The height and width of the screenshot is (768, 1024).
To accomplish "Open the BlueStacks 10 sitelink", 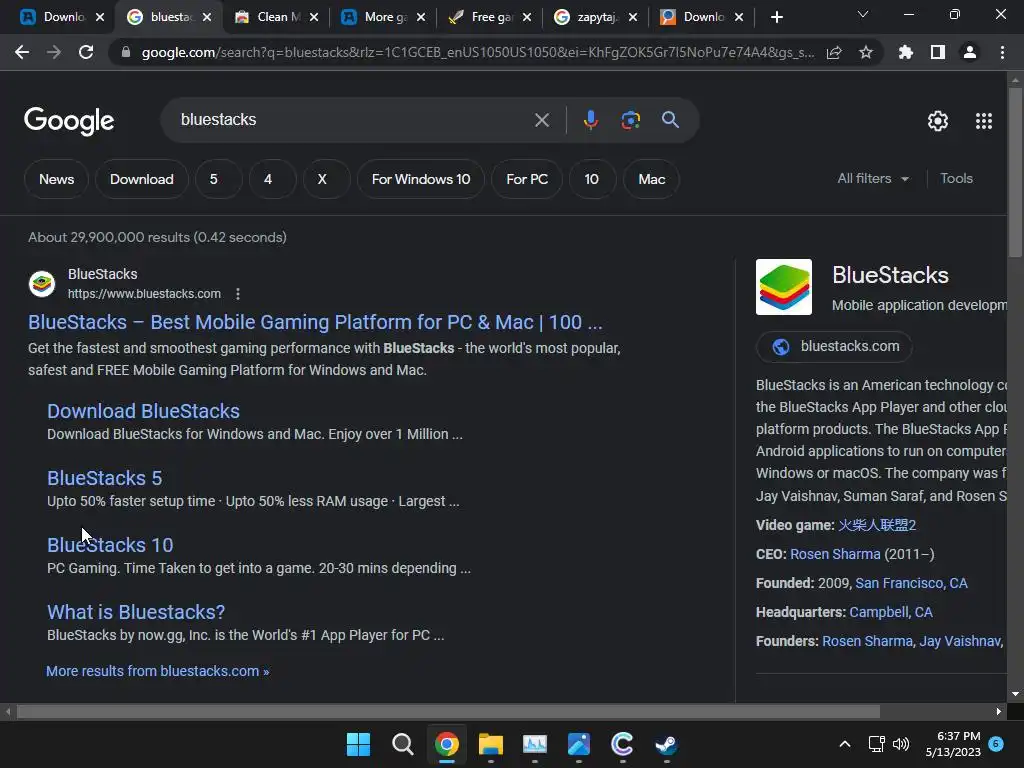I will point(110,545).
